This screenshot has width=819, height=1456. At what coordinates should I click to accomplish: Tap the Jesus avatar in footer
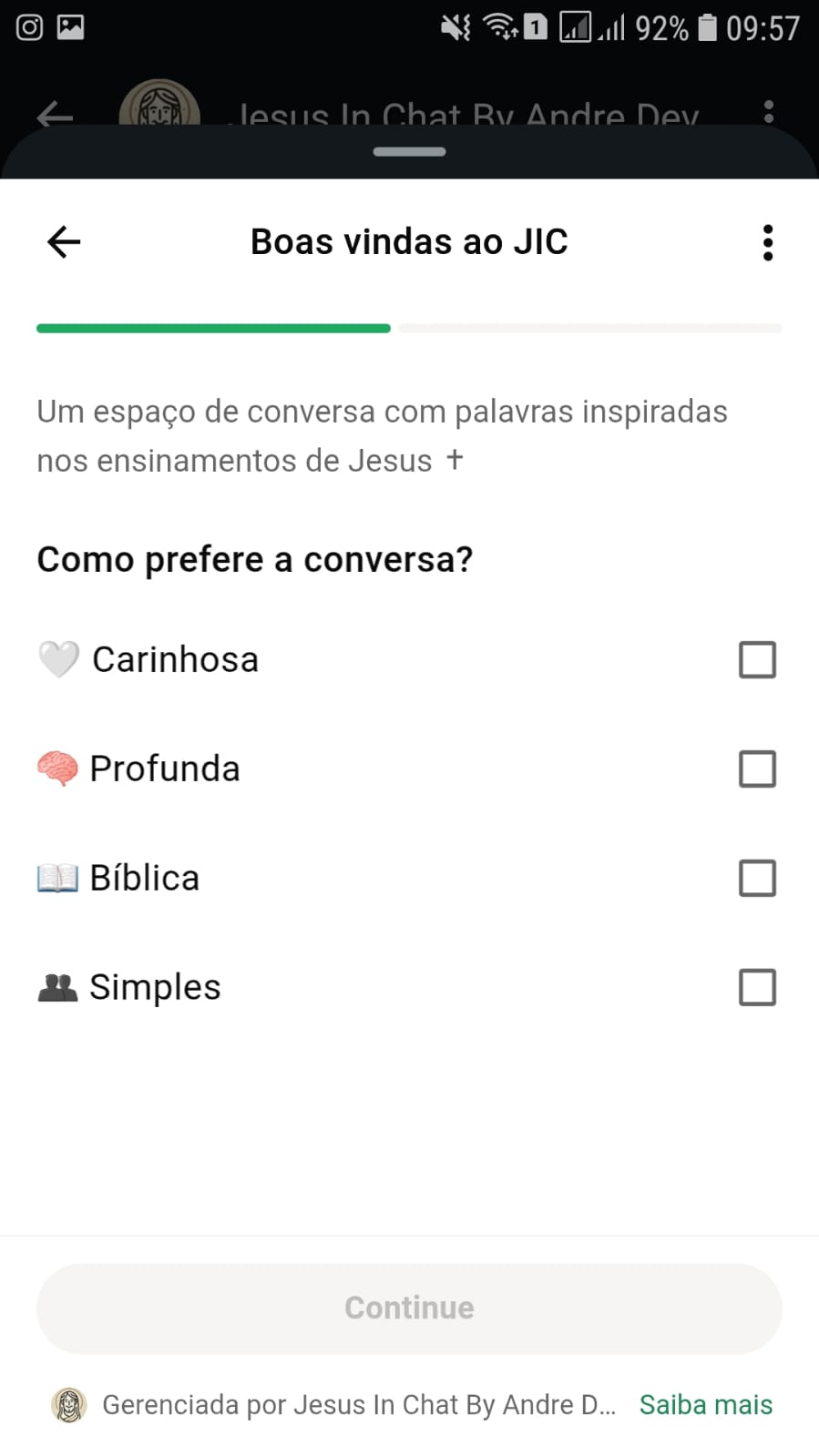69,1405
